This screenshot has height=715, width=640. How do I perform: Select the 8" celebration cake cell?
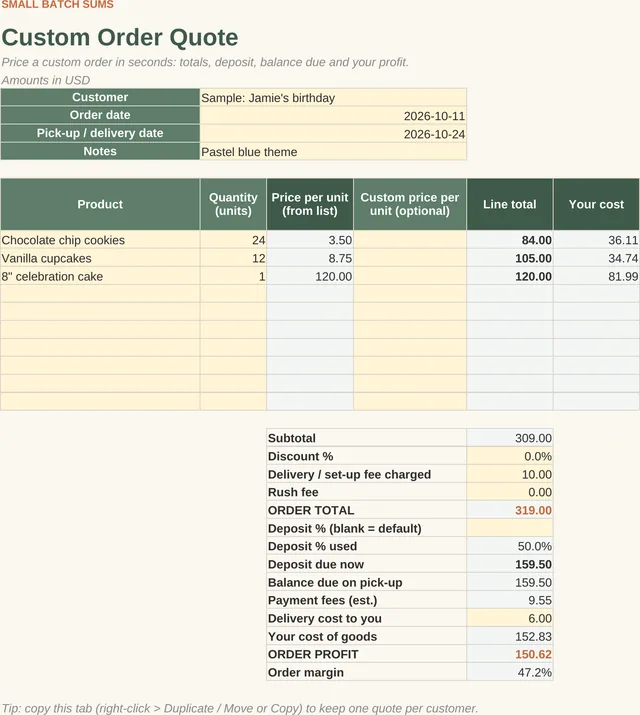tap(100, 276)
